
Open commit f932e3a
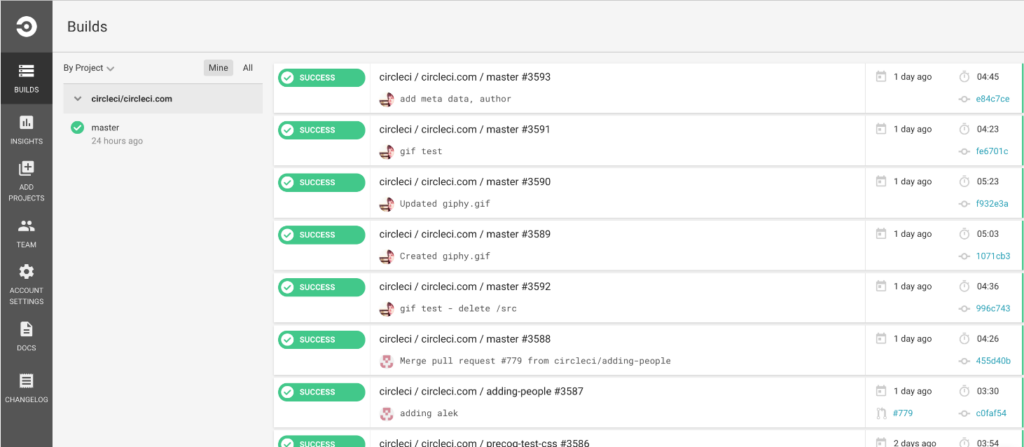pos(992,203)
